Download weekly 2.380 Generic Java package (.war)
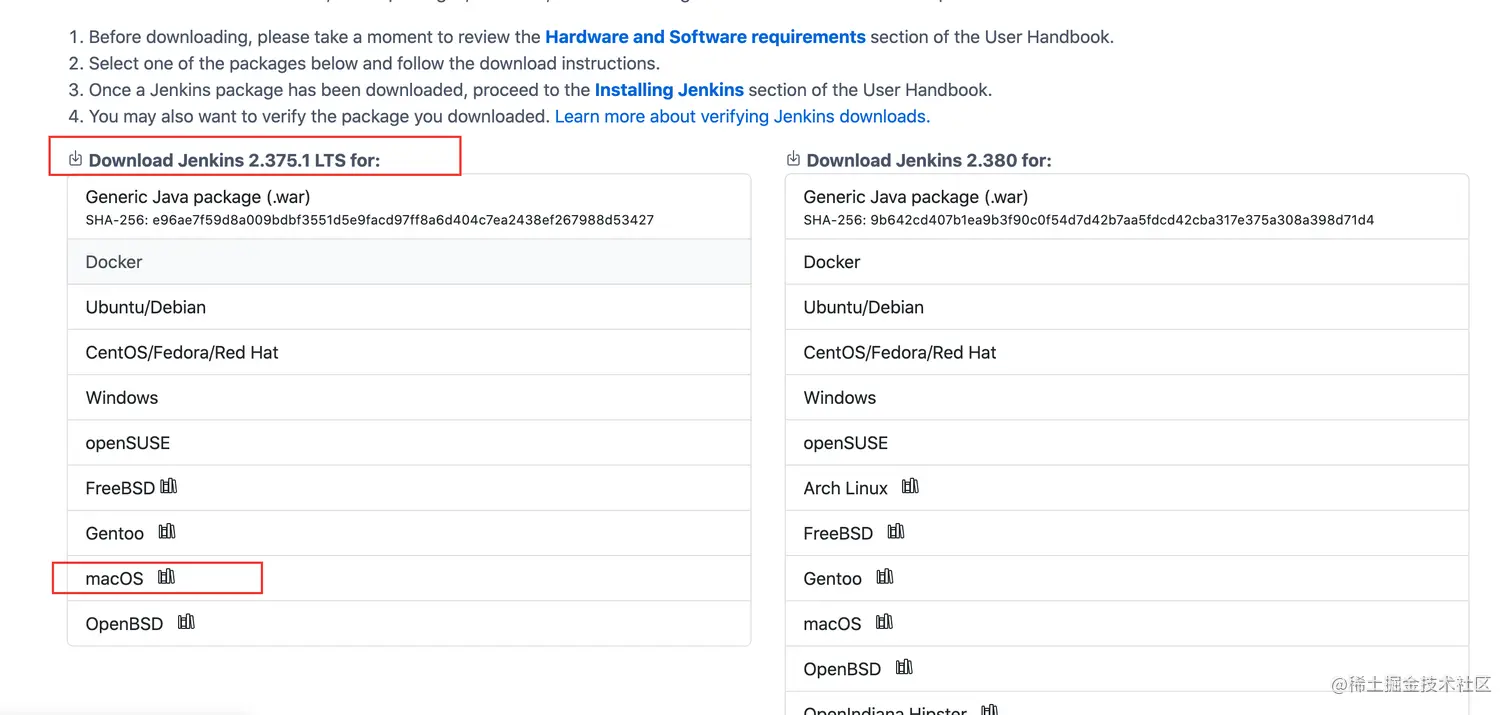 coord(916,198)
